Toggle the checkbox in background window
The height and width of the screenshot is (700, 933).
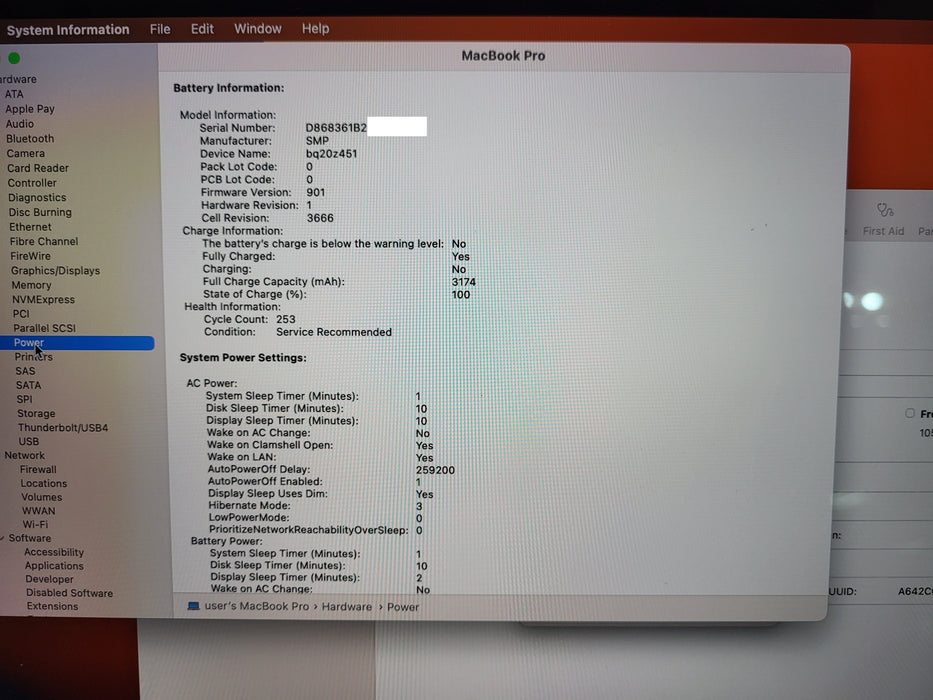point(910,413)
